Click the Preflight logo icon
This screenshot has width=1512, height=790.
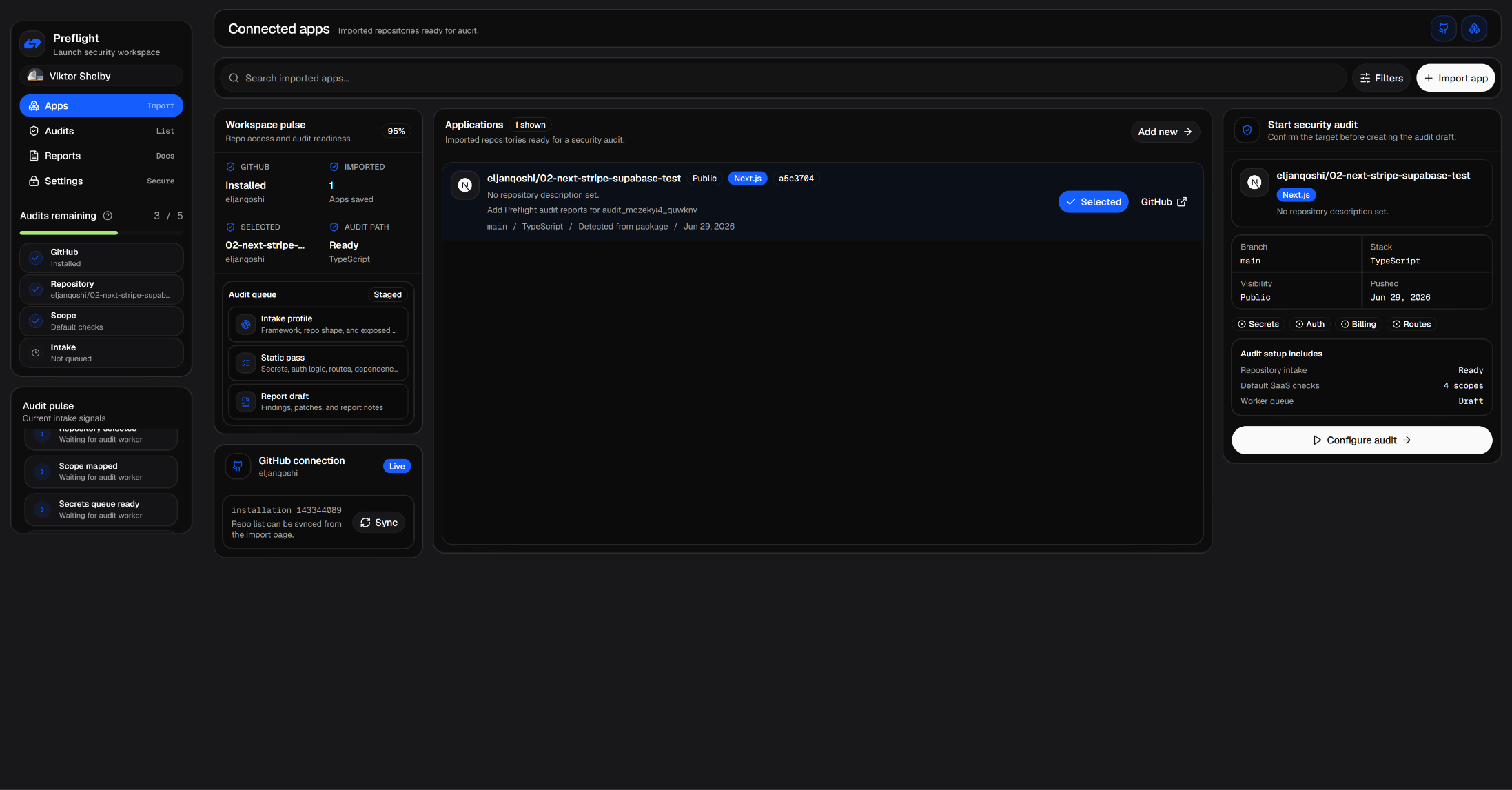click(x=32, y=44)
